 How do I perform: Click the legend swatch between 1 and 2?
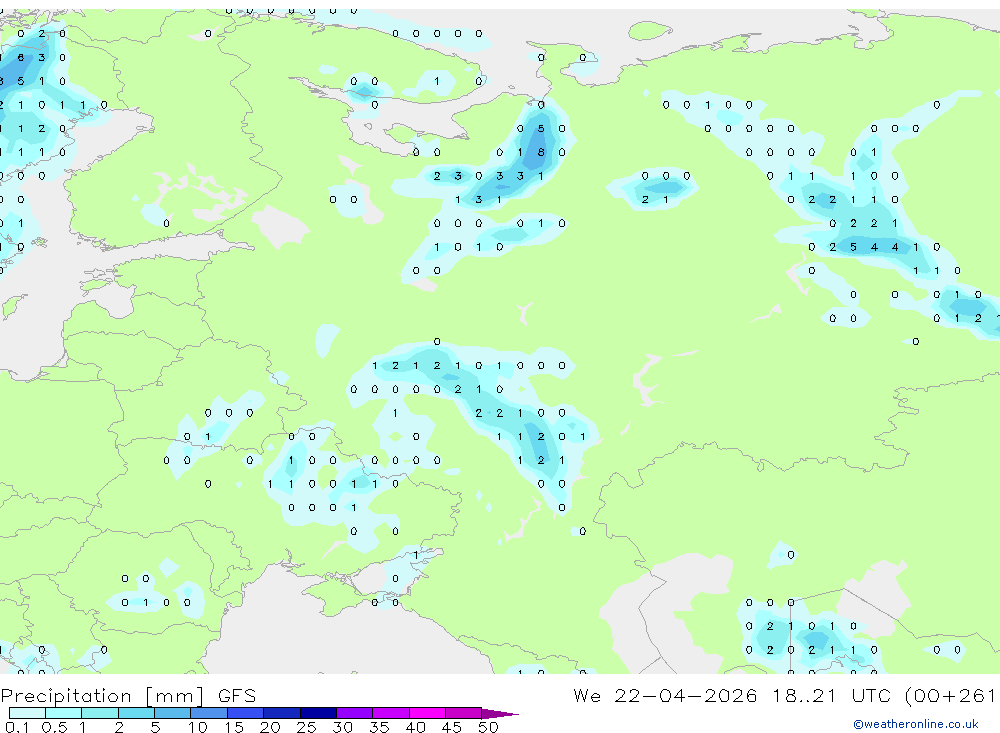(100, 713)
